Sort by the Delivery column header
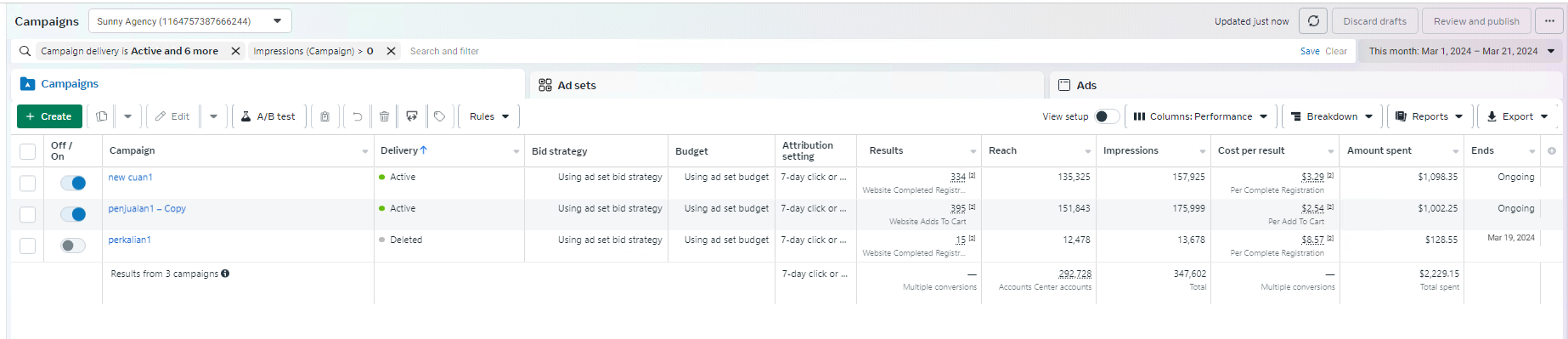 [x=403, y=150]
